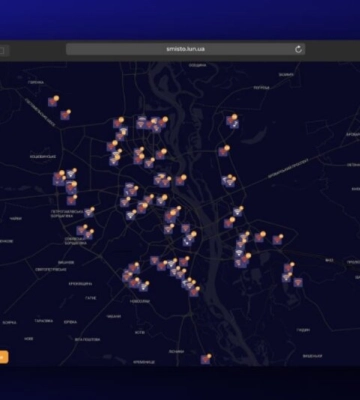Select the map marker nearest Горенка
Screen dimensions: 360x400
(53, 102)
